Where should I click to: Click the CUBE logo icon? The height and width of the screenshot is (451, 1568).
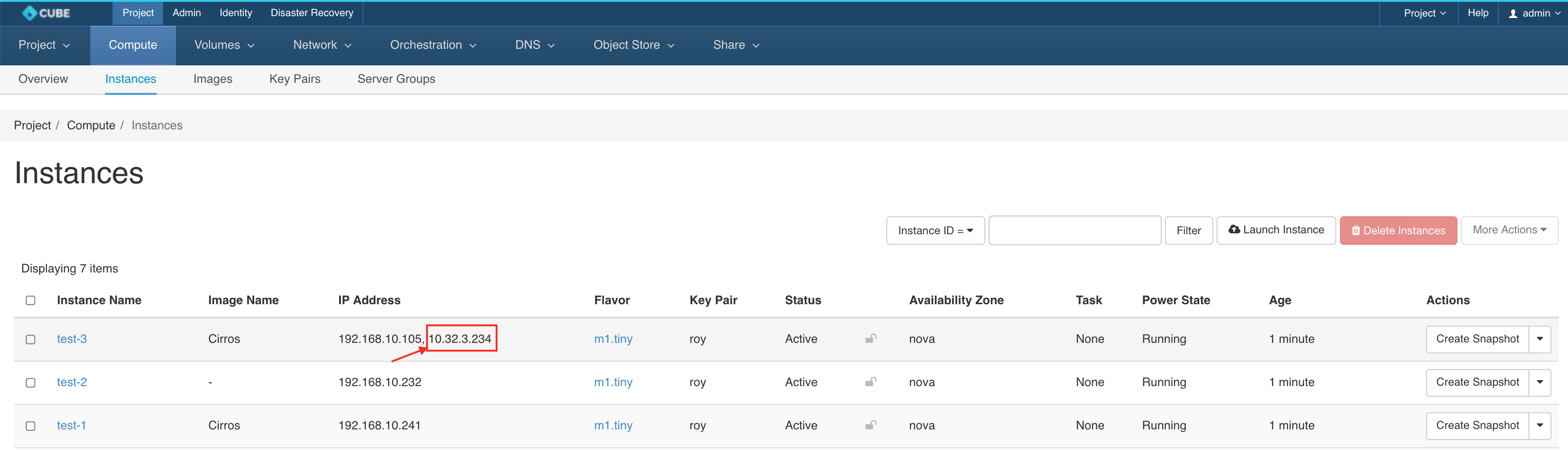[29, 13]
